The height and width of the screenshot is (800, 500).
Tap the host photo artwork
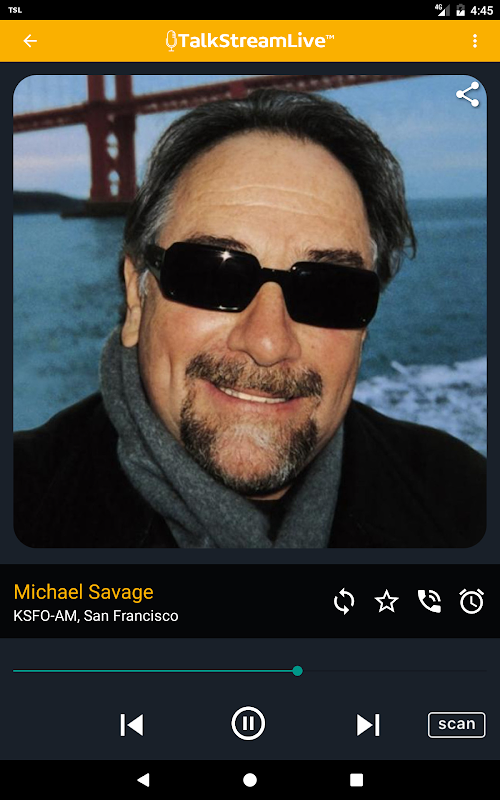click(x=249, y=311)
